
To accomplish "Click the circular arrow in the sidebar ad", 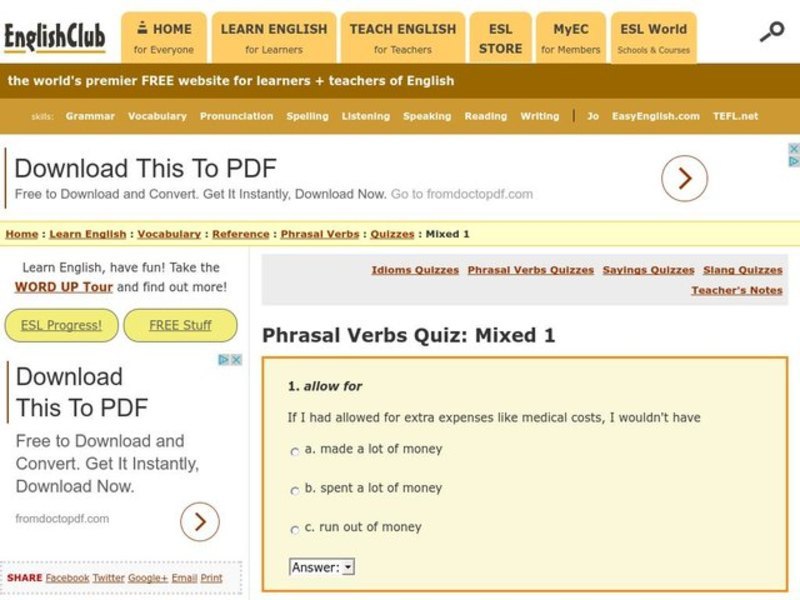I will 199,521.
